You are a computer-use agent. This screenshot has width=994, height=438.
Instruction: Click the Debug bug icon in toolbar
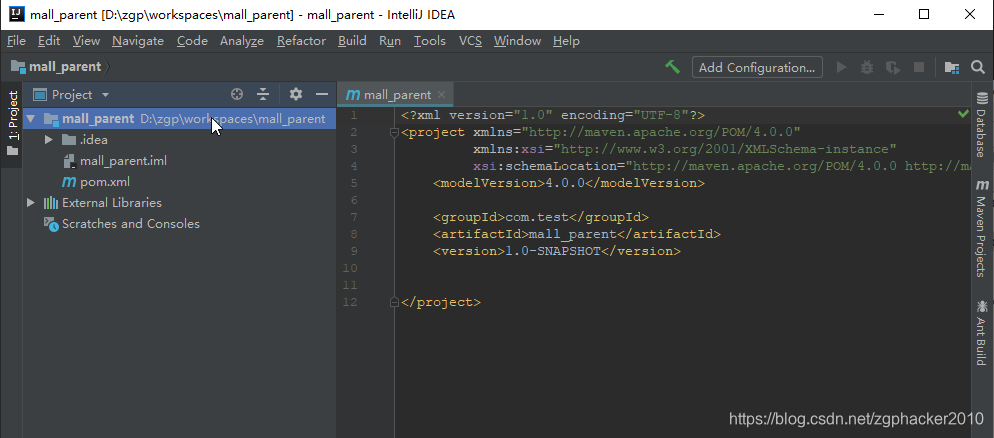click(867, 67)
